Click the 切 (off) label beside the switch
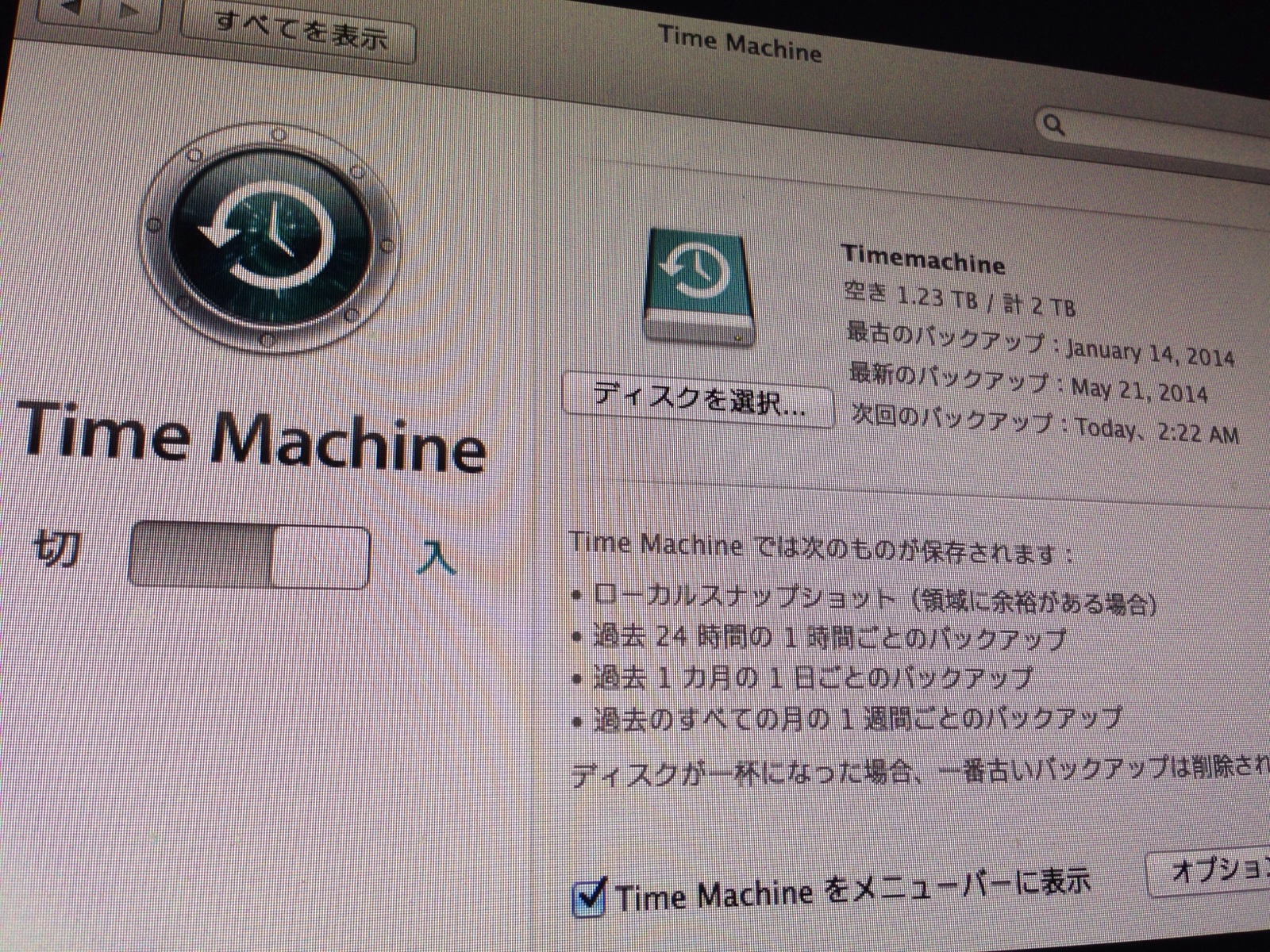 [x=56, y=547]
